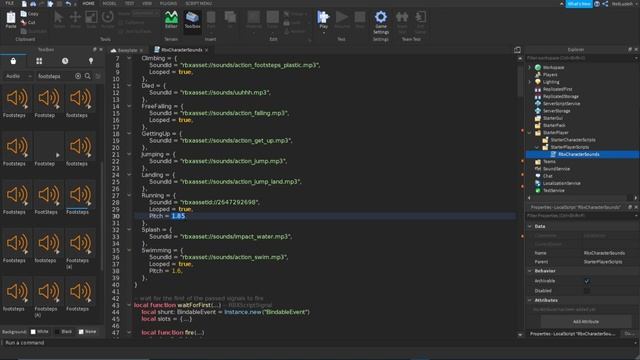Switch to the VIEW ribbon tab
640x360 pixels.
[x=147, y=3]
